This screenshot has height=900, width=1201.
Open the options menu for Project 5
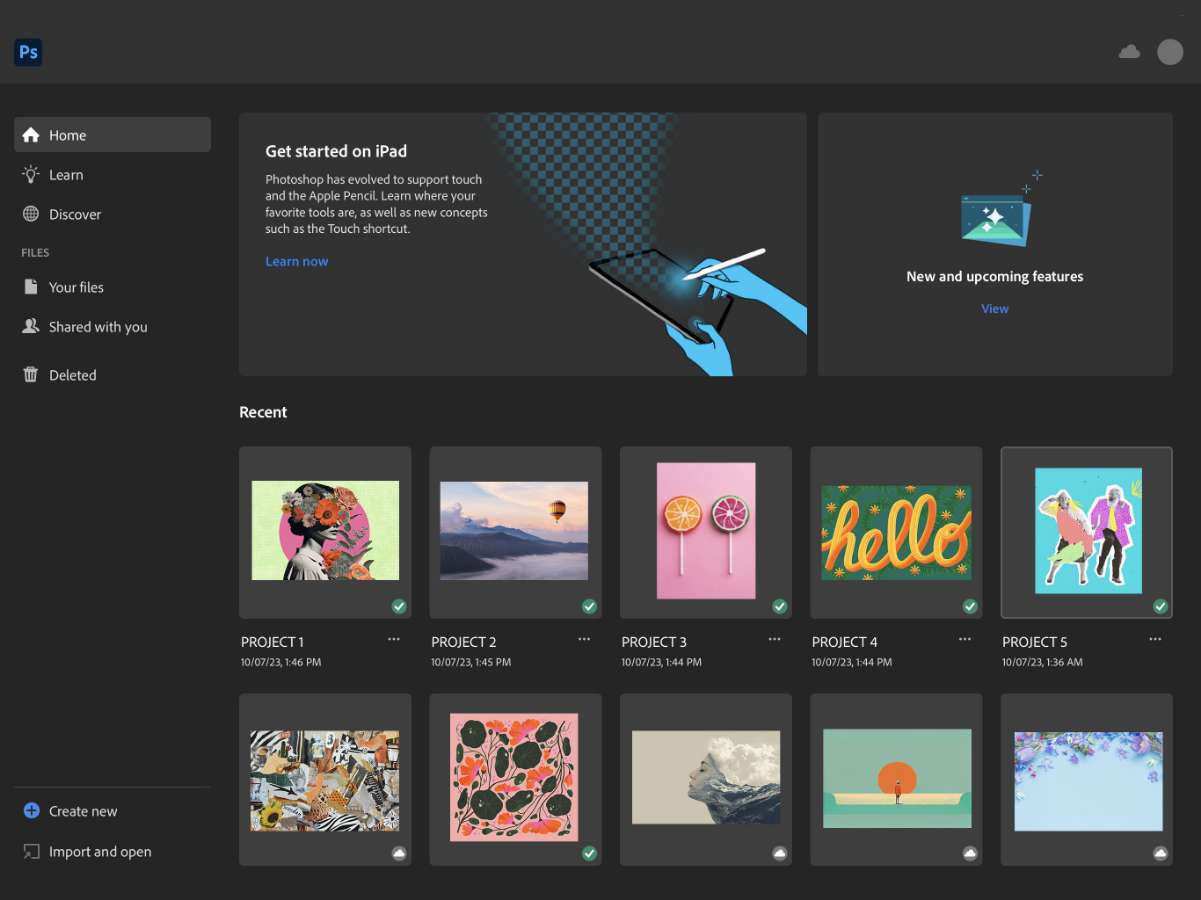[x=1155, y=638]
